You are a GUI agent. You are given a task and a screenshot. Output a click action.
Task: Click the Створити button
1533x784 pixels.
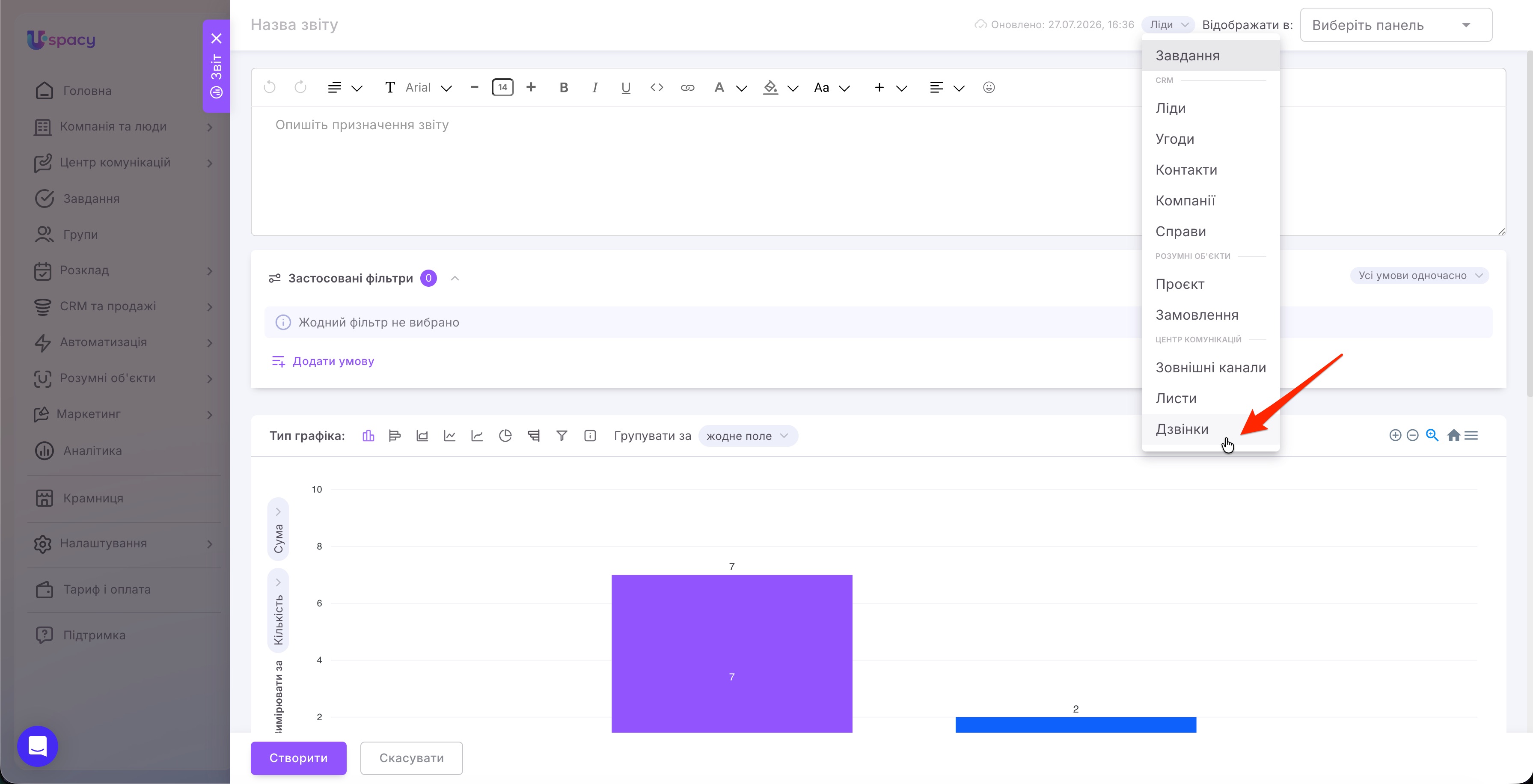point(298,758)
